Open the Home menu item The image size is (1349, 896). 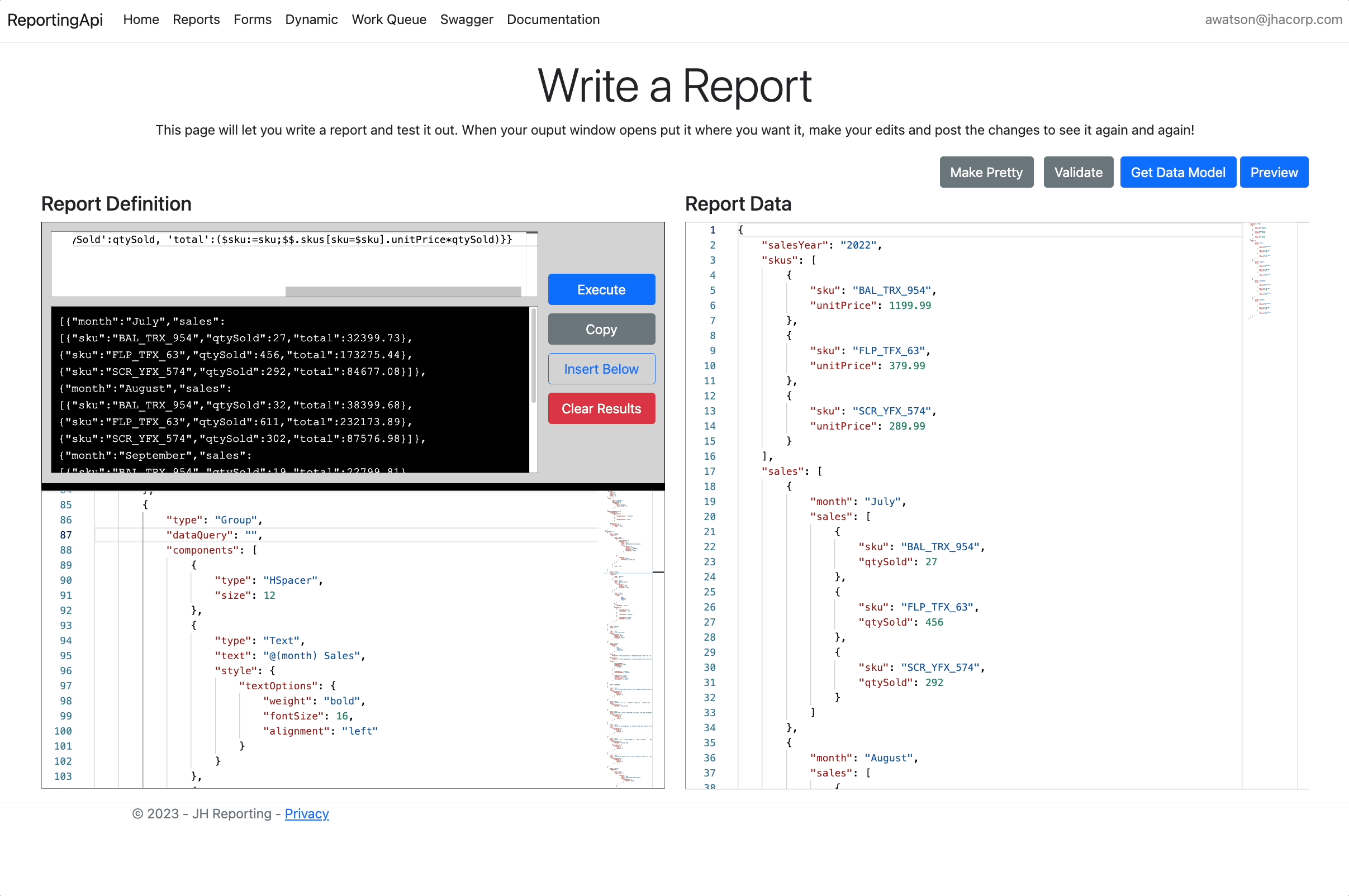click(141, 20)
